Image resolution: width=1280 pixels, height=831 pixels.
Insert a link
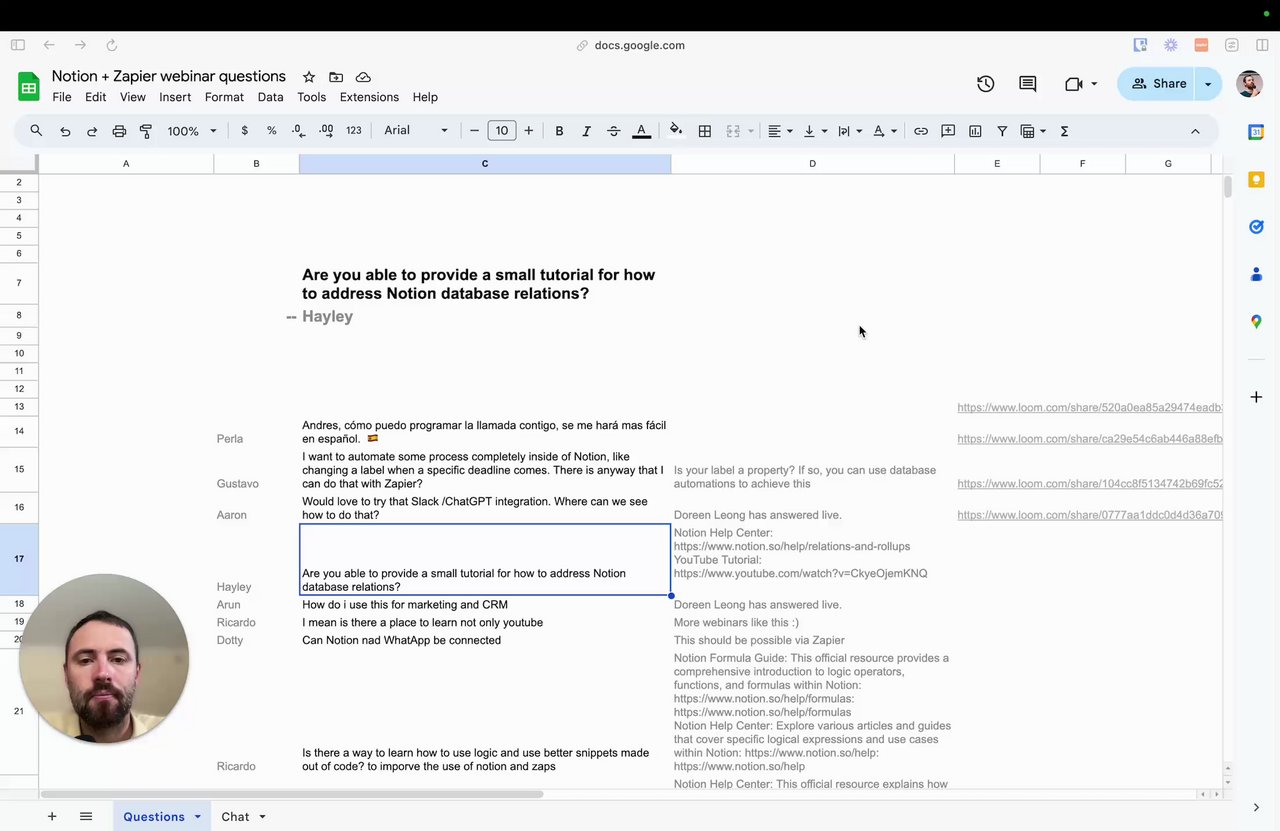tap(921, 131)
